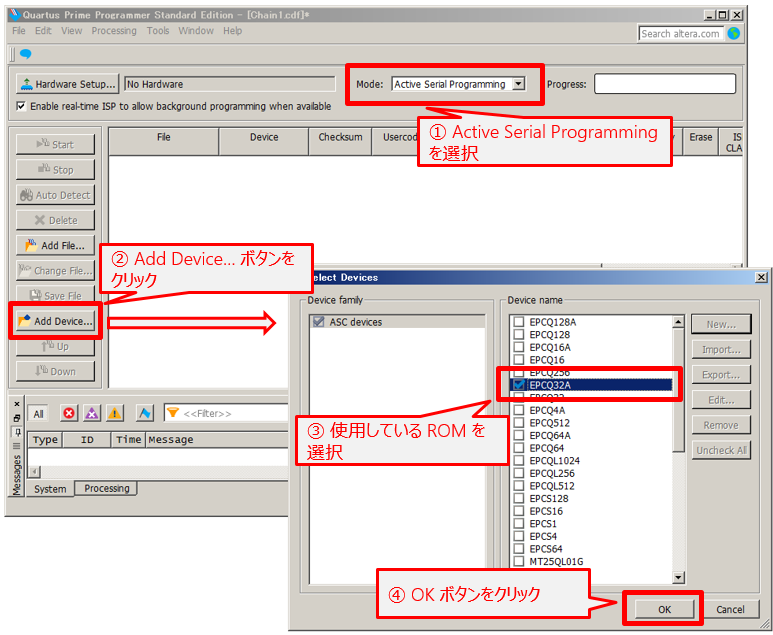Image resolution: width=773 pixels, height=635 pixels.
Task: Check the EPCQ512 device checkbox
Action: click(x=518, y=422)
